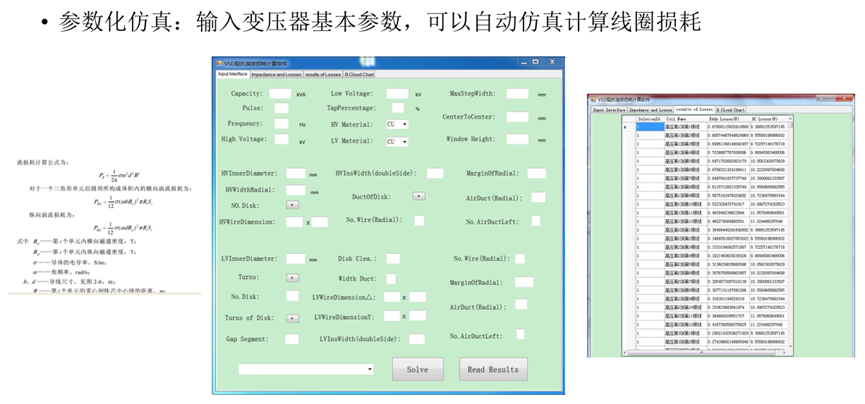Open B Cloud Chart tab in main window
Screen dimensions: 865x404
point(360,74)
